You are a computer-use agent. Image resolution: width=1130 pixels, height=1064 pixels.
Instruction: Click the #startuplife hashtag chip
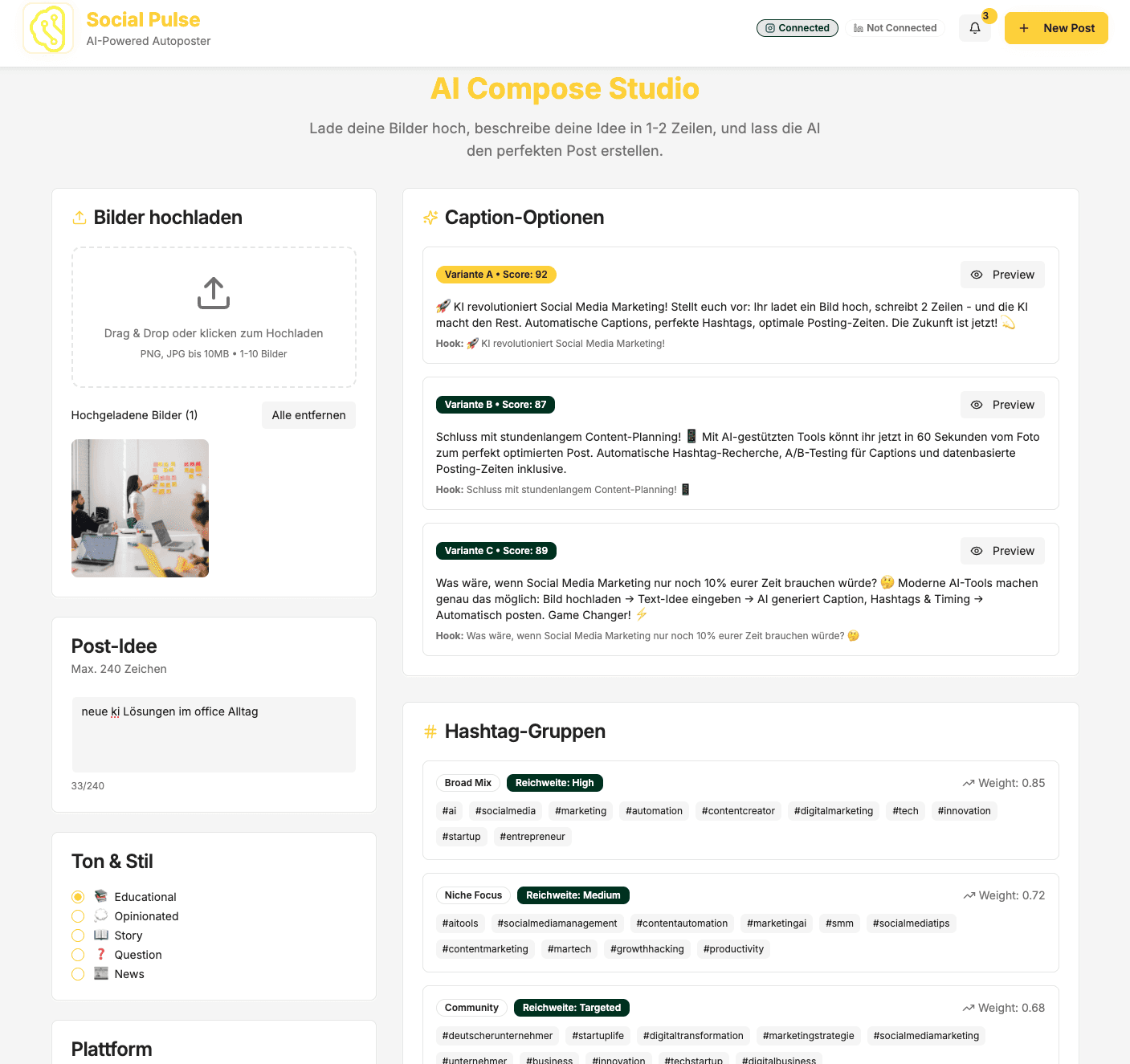click(x=598, y=1036)
